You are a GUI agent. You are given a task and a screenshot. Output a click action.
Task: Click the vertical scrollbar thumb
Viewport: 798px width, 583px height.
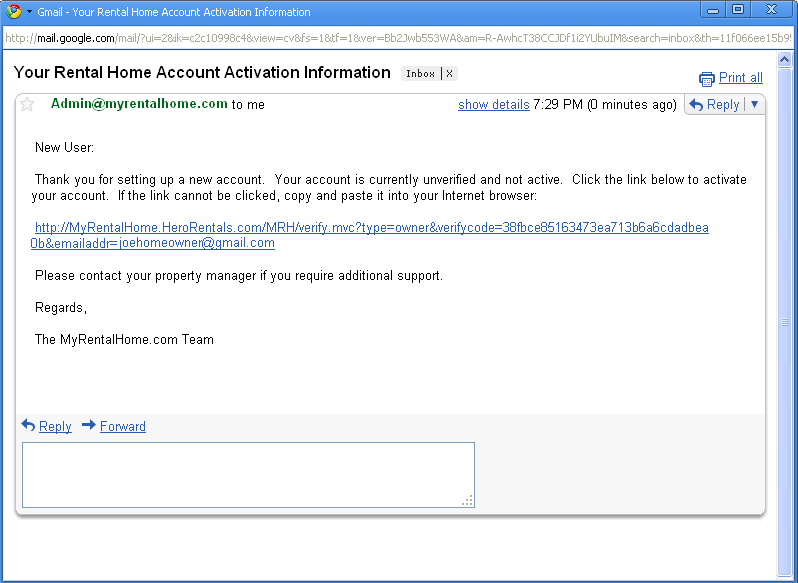(x=784, y=322)
